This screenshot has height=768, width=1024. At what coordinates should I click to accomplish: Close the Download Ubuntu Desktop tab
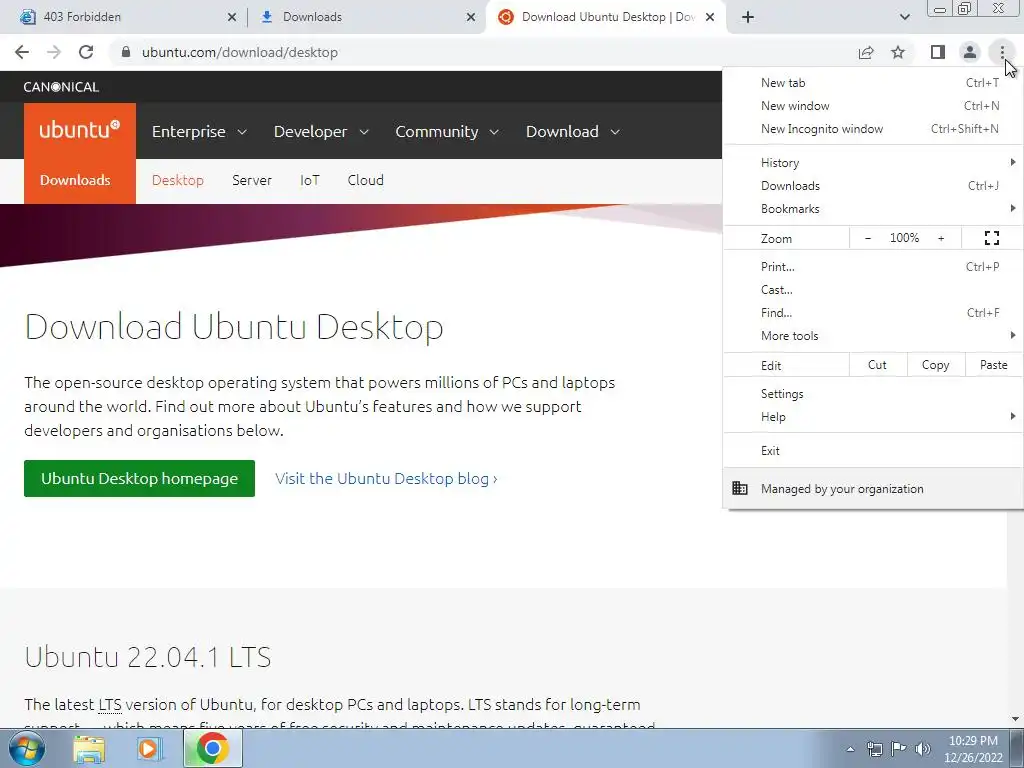[711, 17]
